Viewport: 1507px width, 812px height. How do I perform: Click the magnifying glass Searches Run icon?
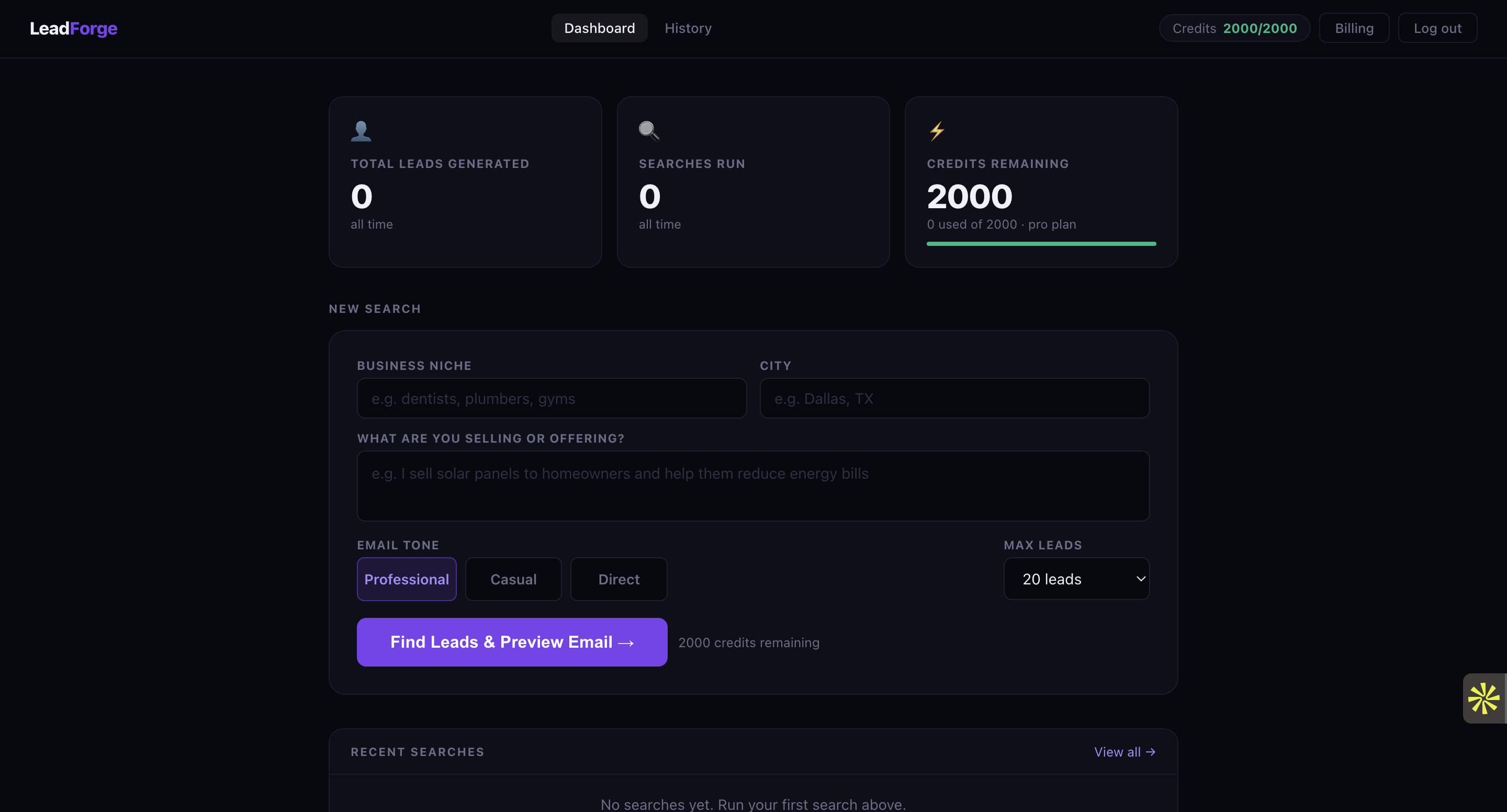[649, 131]
